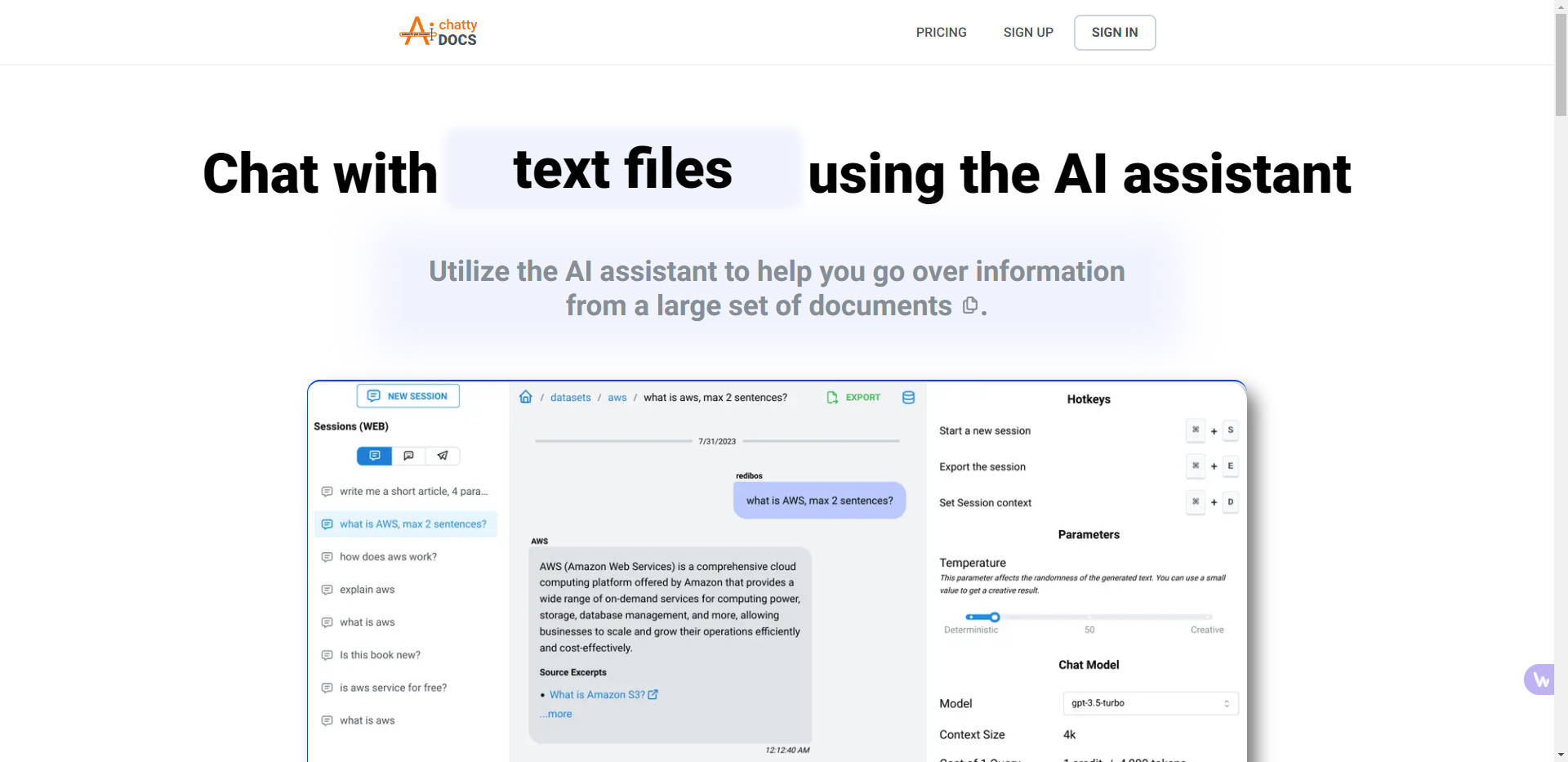Select the send/paper-plane session filter icon
Screen dimensions: 1568x762
tap(443, 456)
